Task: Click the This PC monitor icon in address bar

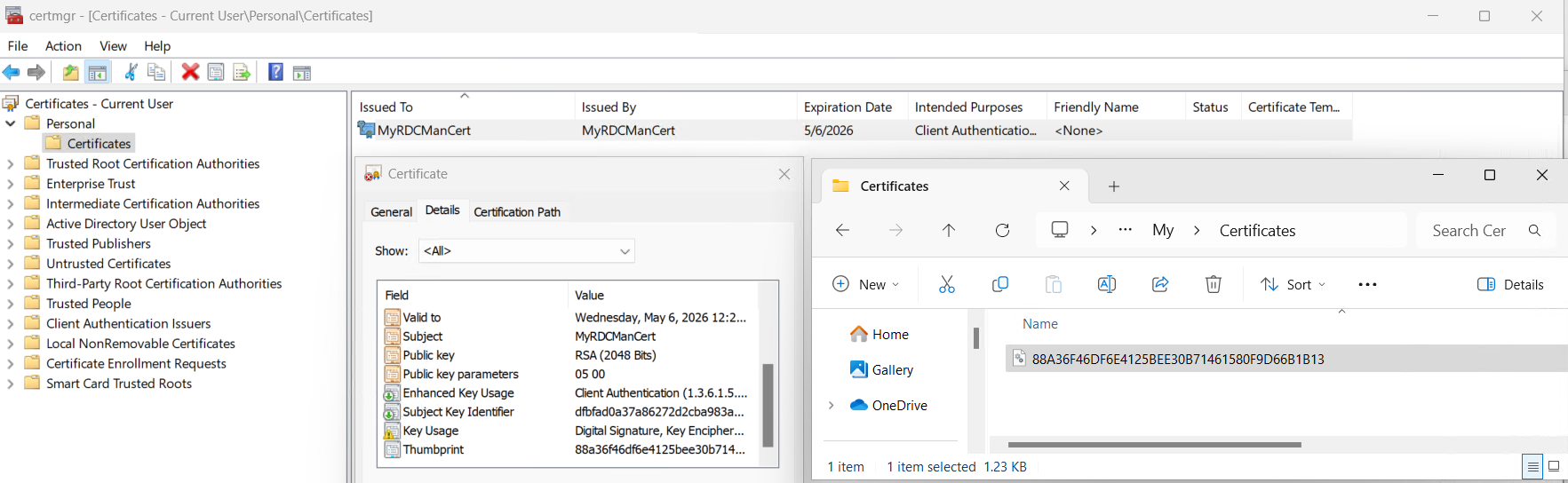Action: tap(1060, 230)
